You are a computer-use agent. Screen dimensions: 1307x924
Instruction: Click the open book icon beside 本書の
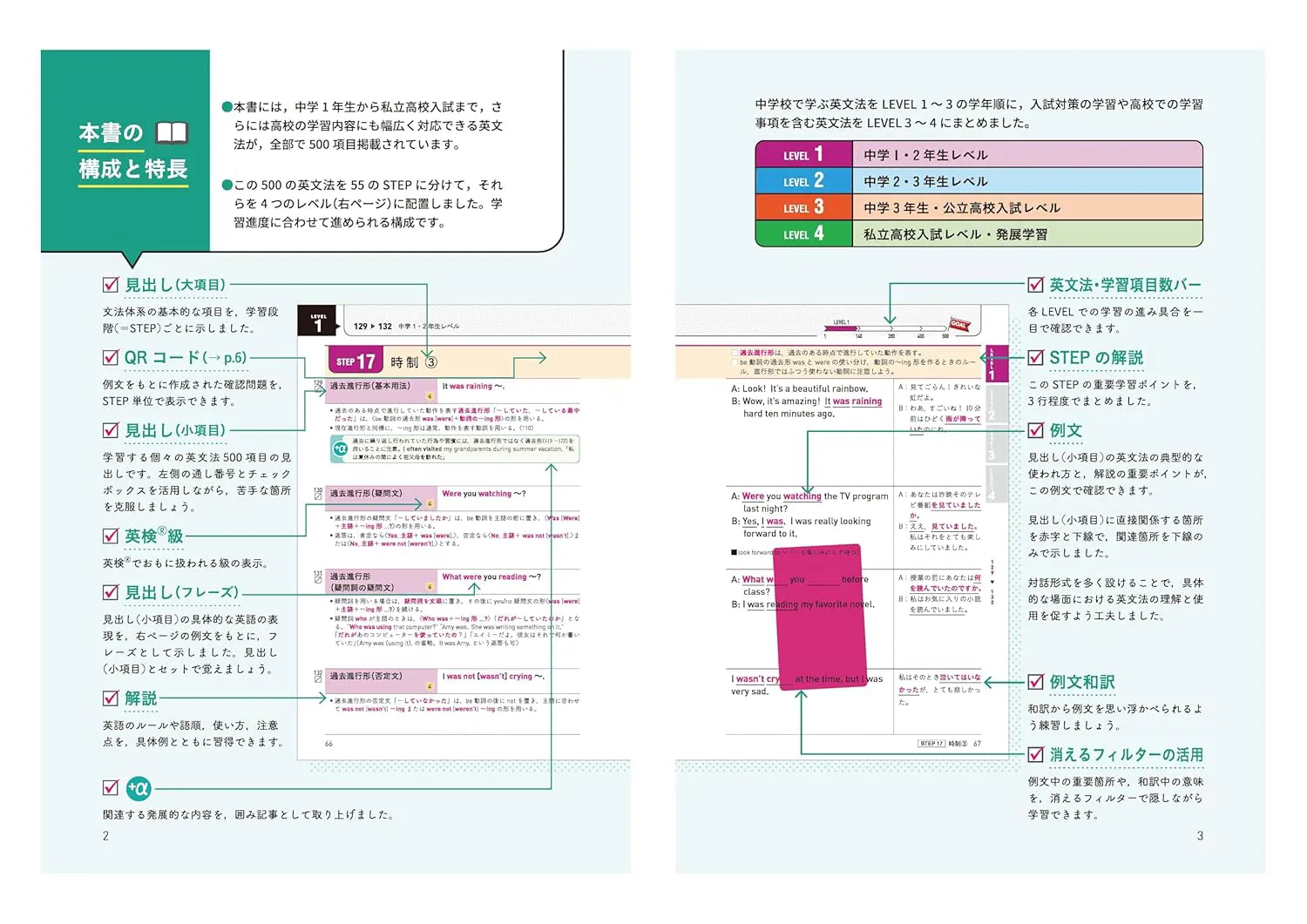(172, 132)
